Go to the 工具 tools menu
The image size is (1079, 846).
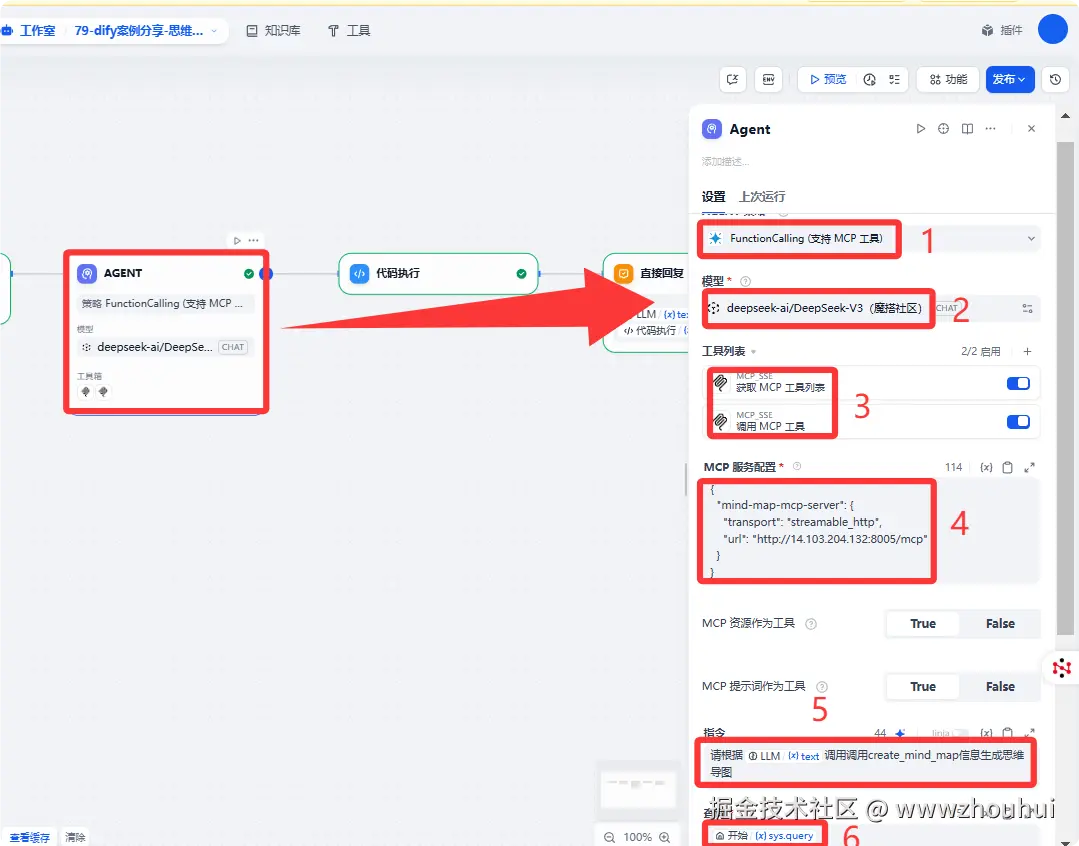pyautogui.click(x=349, y=31)
